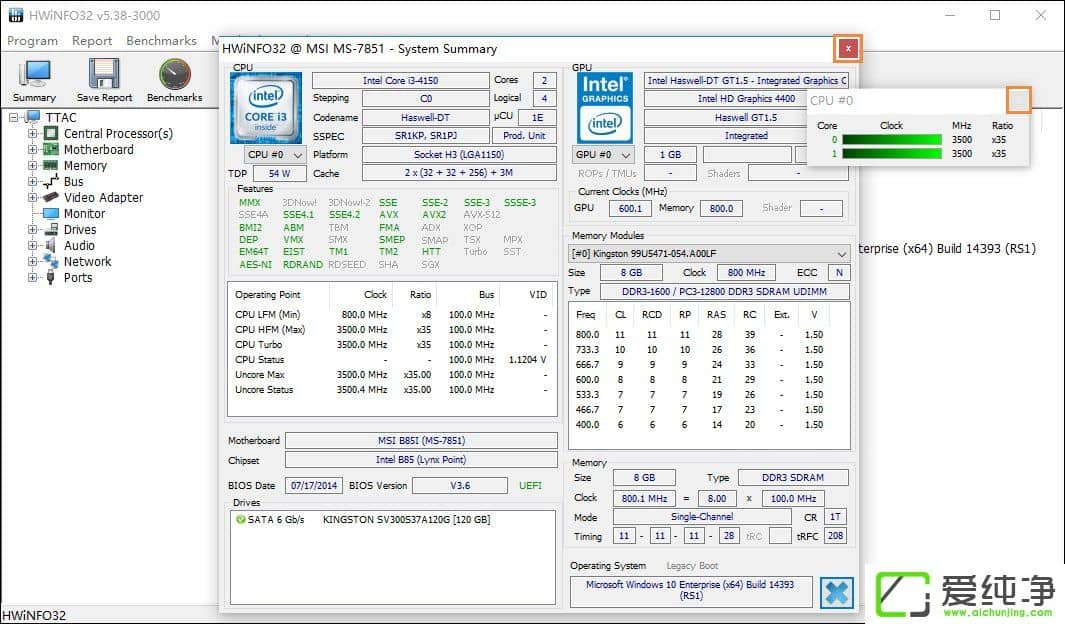Click the orange collapse button on sensor window
The width and height of the screenshot is (1065, 624).
click(1019, 100)
